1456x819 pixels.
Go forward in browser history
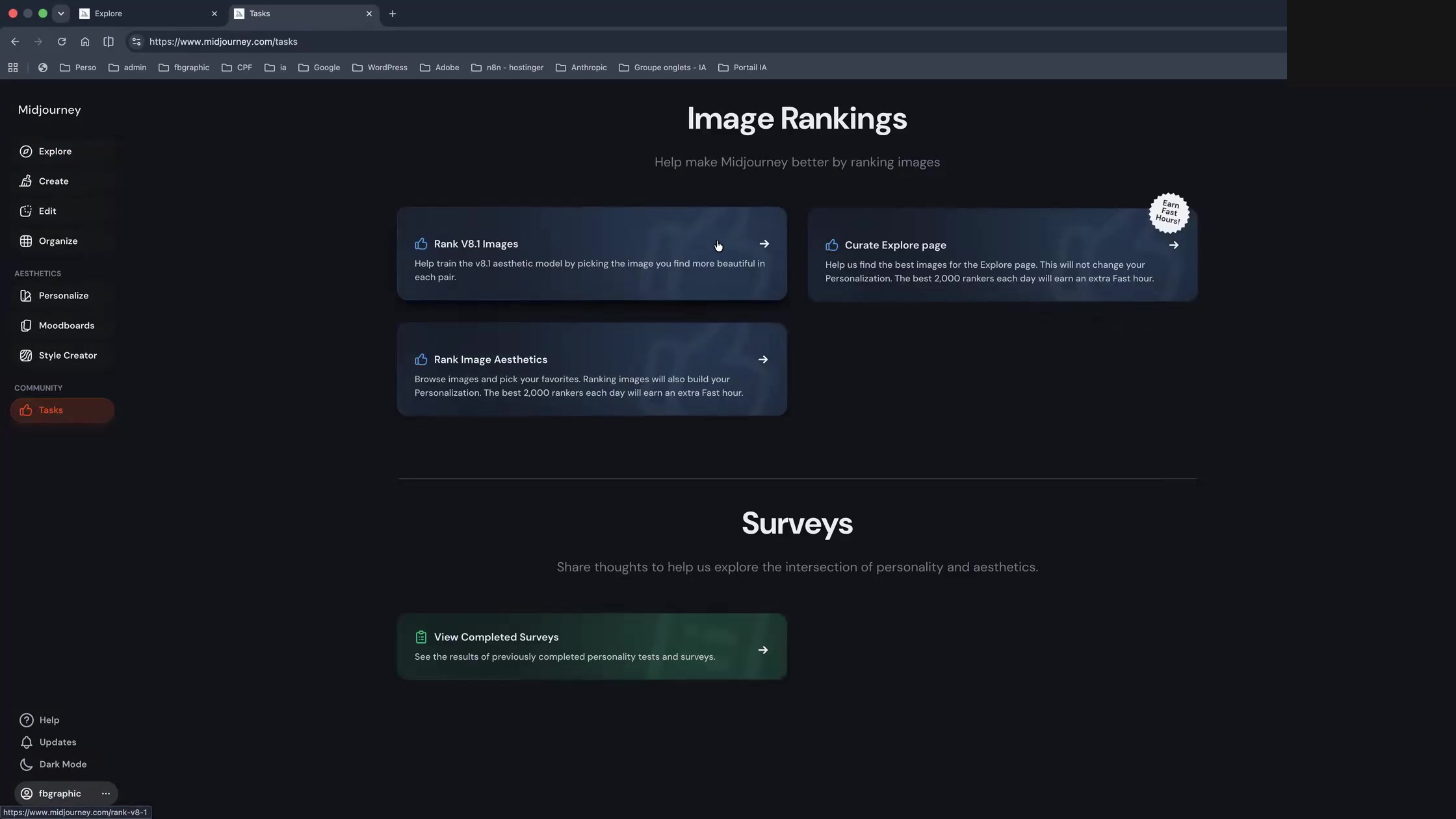(38, 42)
